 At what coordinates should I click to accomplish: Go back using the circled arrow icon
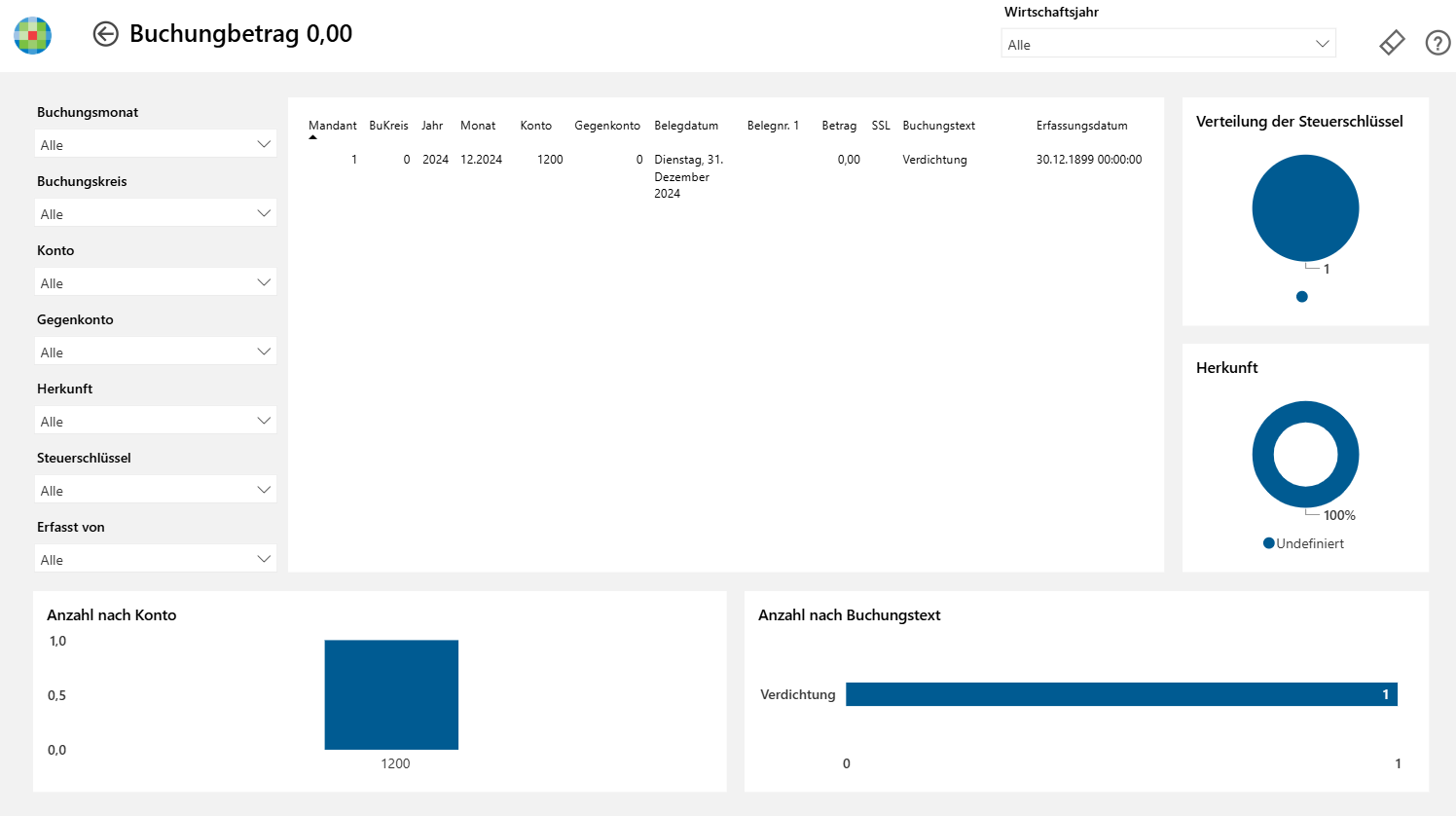pyautogui.click(x=105, y=34)
